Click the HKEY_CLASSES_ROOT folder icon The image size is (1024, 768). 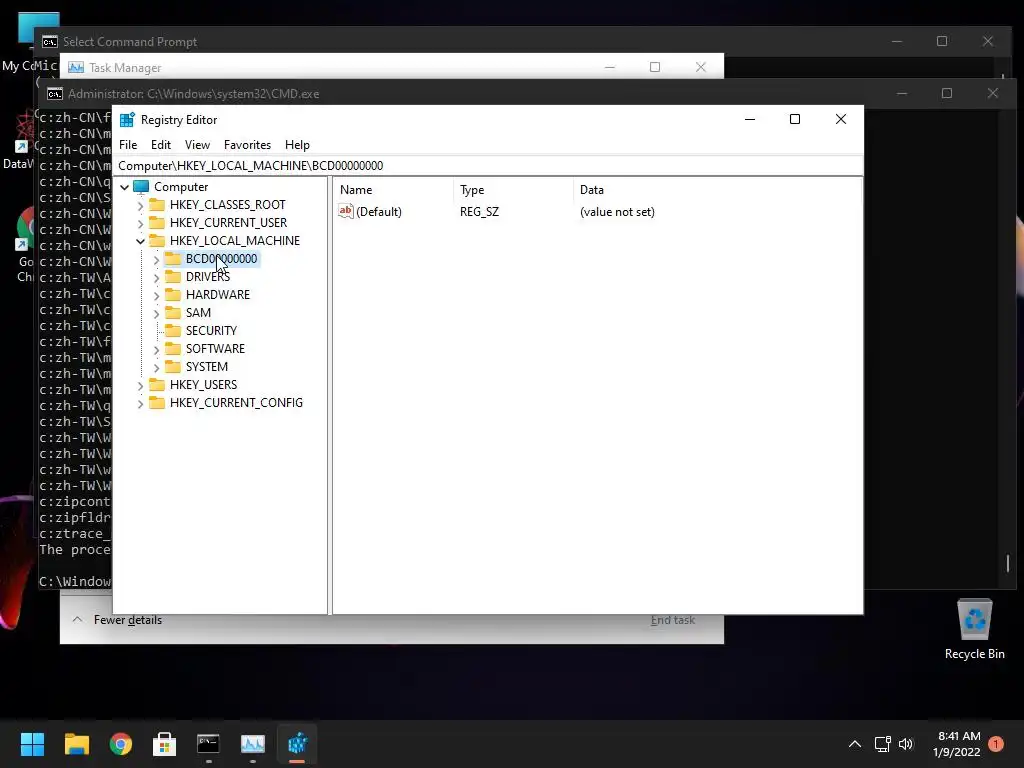point(157,205)
